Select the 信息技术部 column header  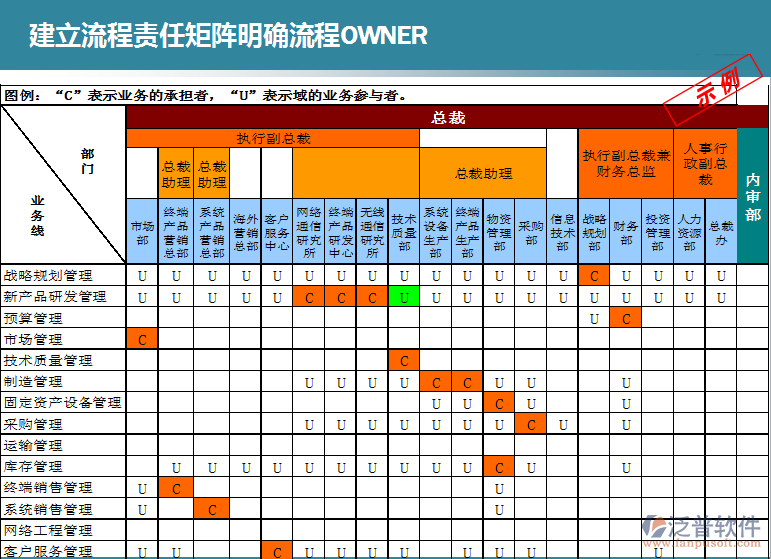pos(563,231)
